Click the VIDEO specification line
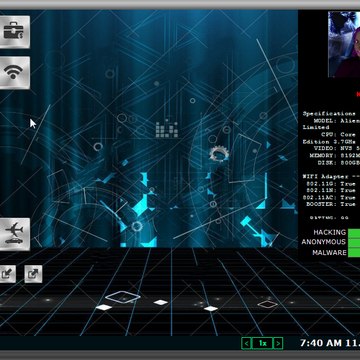 (337, 148)
